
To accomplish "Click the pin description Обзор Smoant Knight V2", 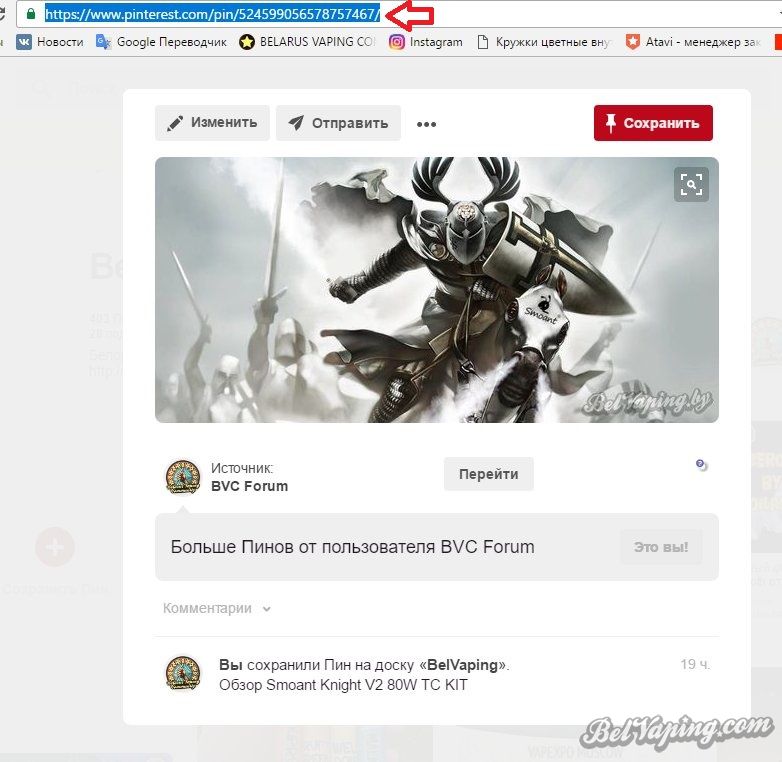I will (343, 685).
